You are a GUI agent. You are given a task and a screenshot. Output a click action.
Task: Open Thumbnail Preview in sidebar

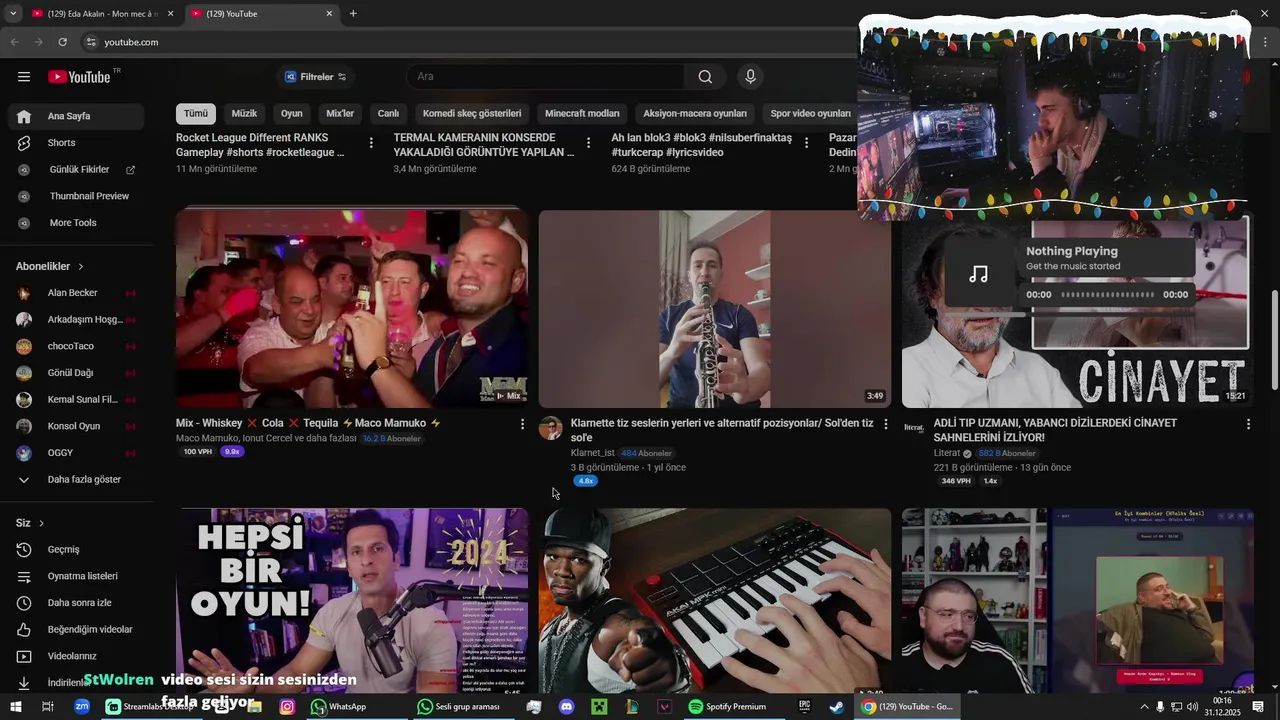[x=78, y=196]
